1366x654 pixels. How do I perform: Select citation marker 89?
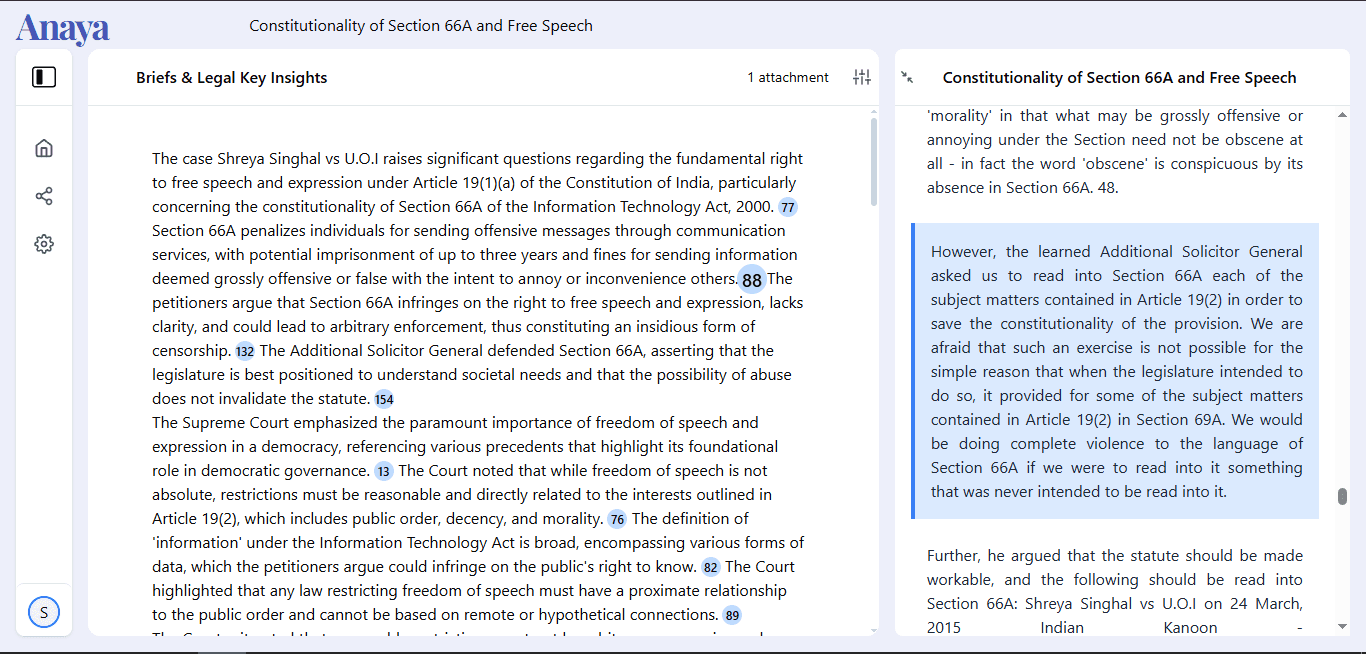coord(732,615)
